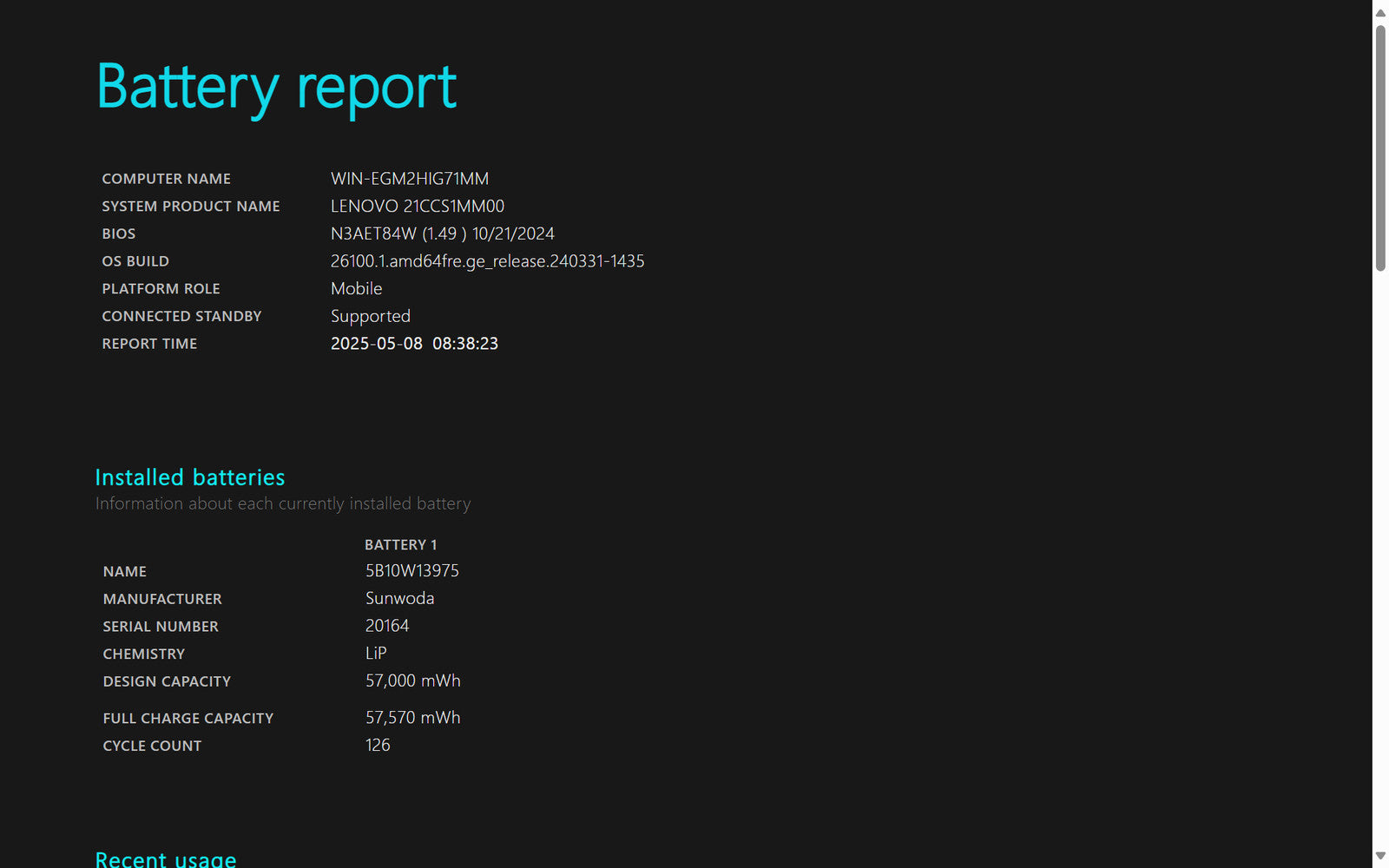The image size is (1389, 868).
Task: Click the PLATFORM ROLE label
Action: click(161, 289)
